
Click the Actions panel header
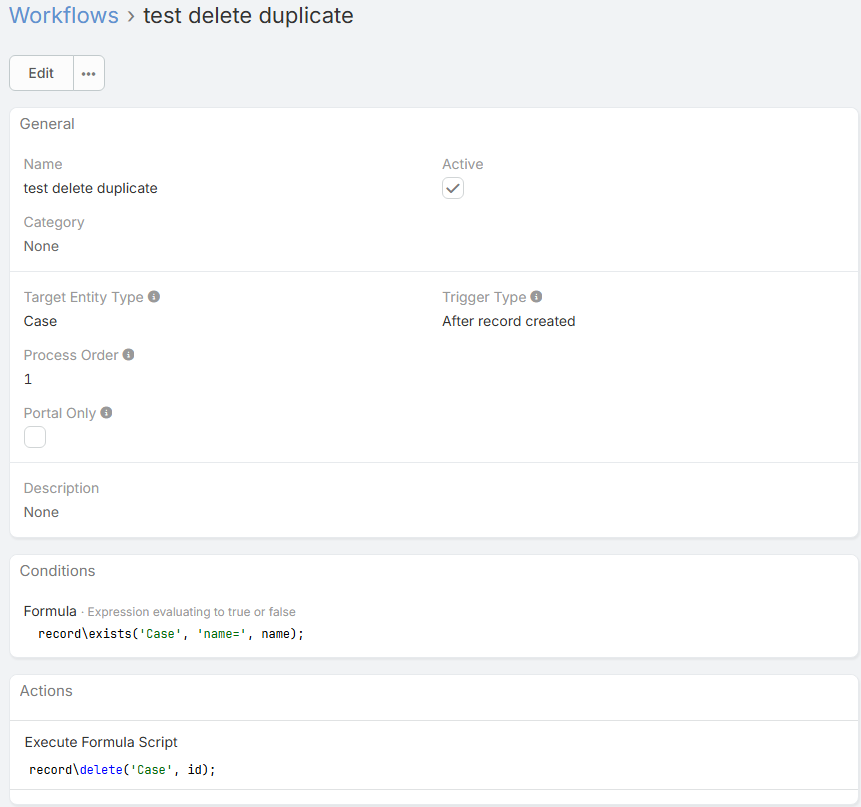[46, 691]
